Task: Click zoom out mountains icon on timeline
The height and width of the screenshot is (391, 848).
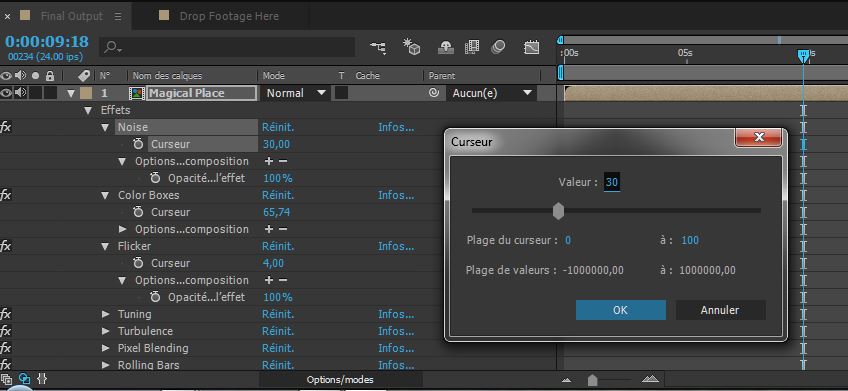Action: pos(566,380)
